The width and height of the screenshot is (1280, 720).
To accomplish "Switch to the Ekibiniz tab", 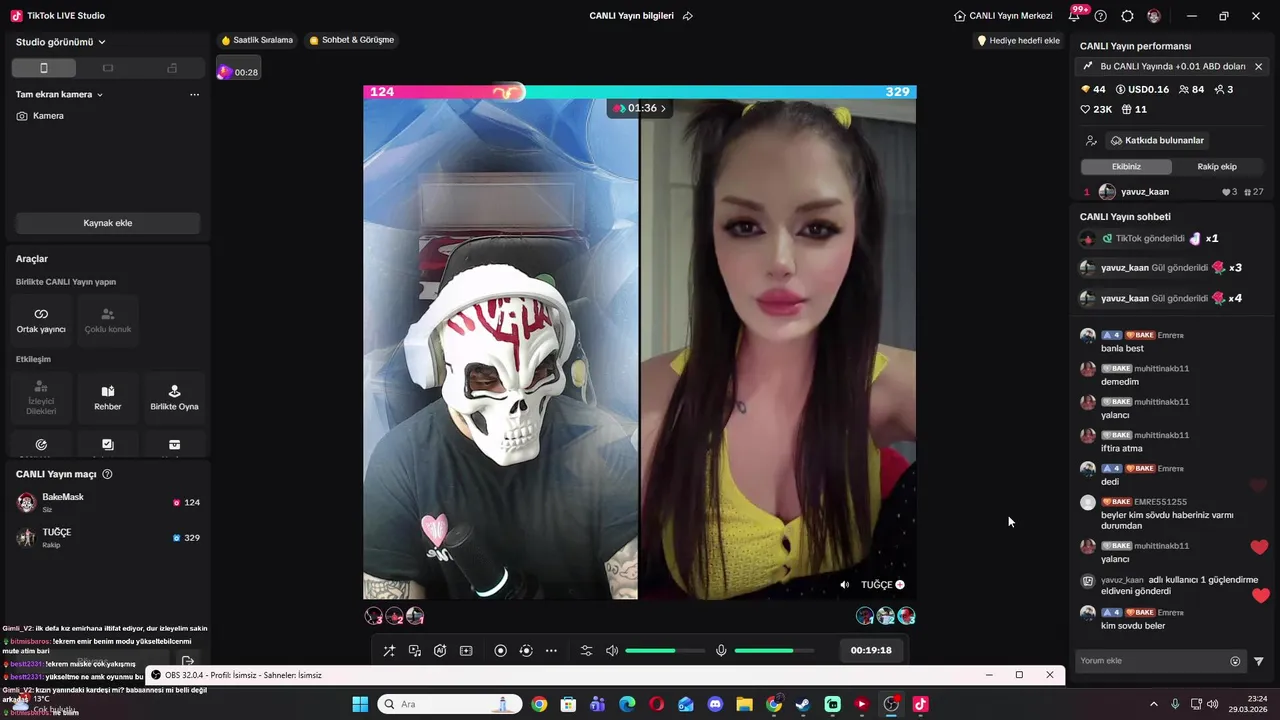I will [x=1126, y=166].
